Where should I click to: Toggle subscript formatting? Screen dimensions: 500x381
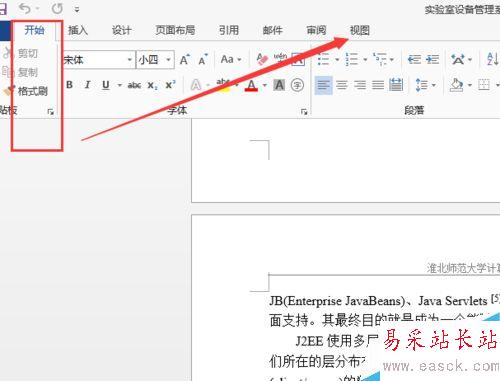tap(152, 86)
